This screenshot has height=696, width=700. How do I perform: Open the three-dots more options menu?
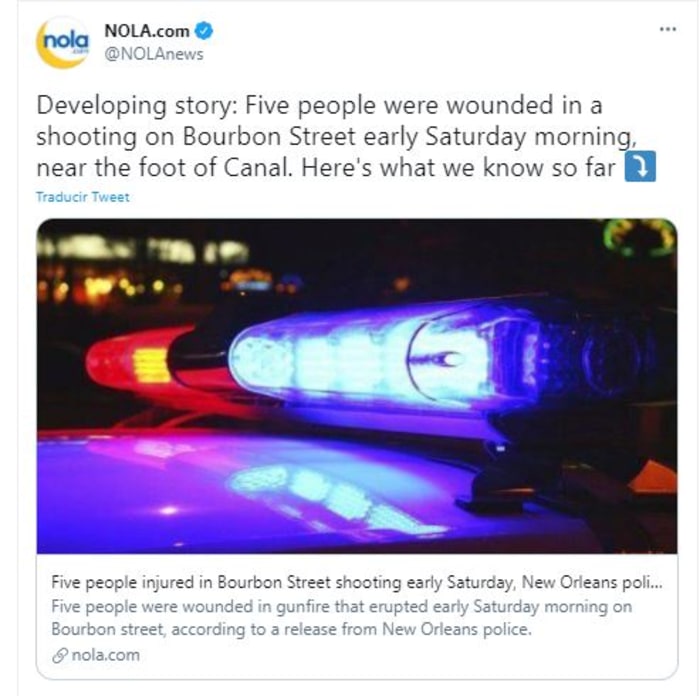tap(667, 29)
